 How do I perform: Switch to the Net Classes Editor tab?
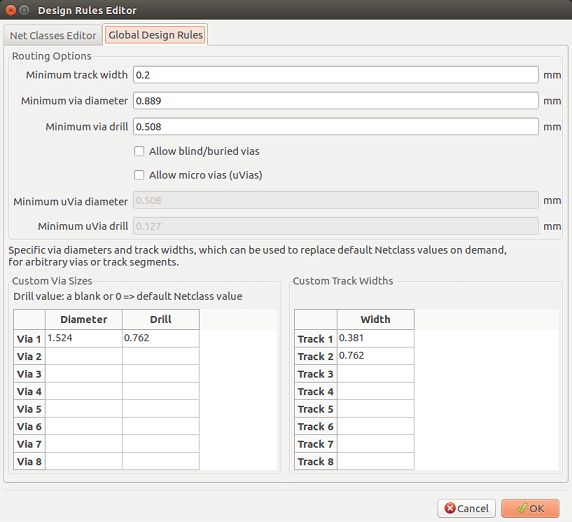click(x=53, y=35)
